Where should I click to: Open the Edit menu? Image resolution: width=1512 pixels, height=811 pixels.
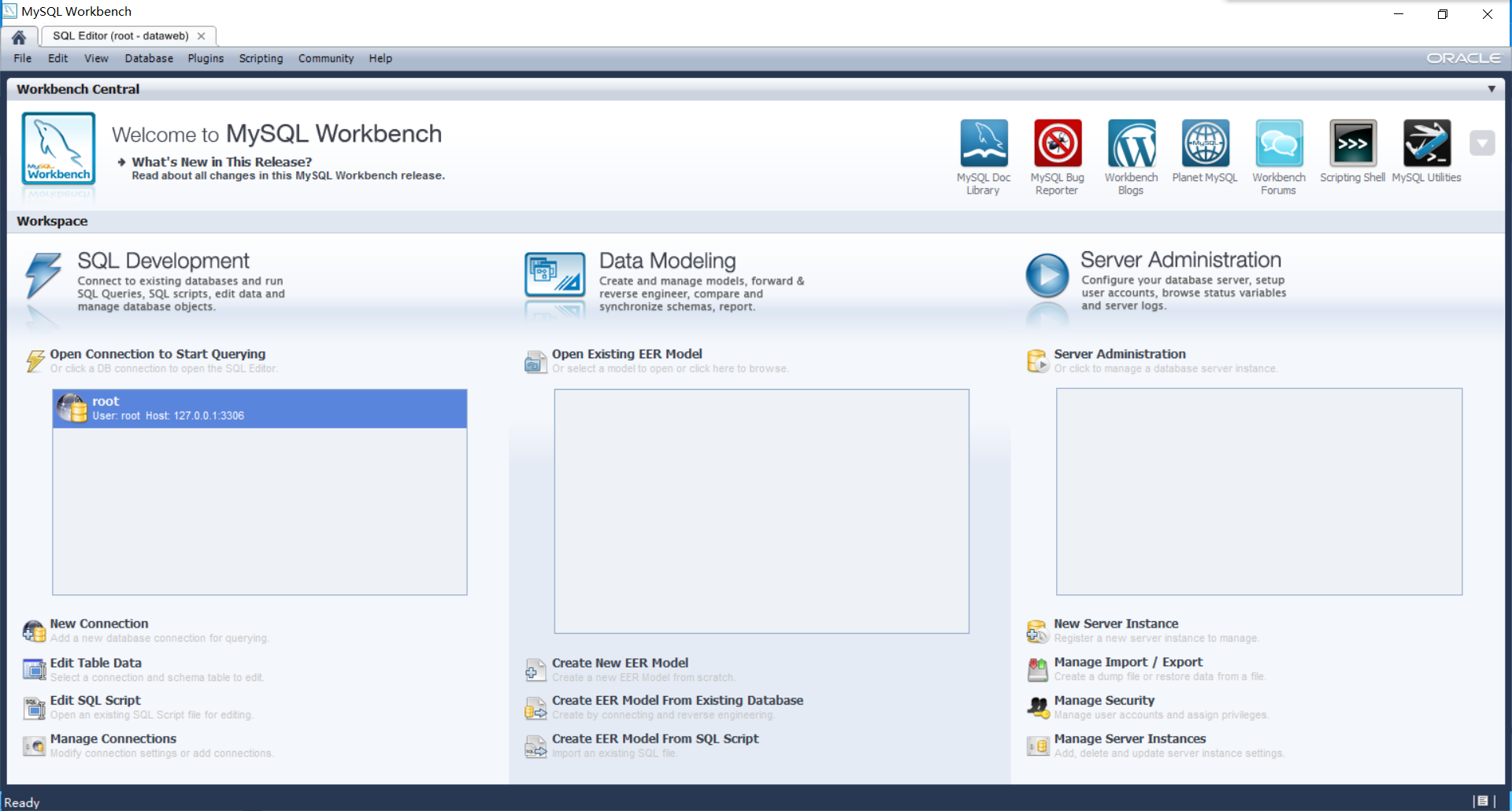[x=57, y=58]
